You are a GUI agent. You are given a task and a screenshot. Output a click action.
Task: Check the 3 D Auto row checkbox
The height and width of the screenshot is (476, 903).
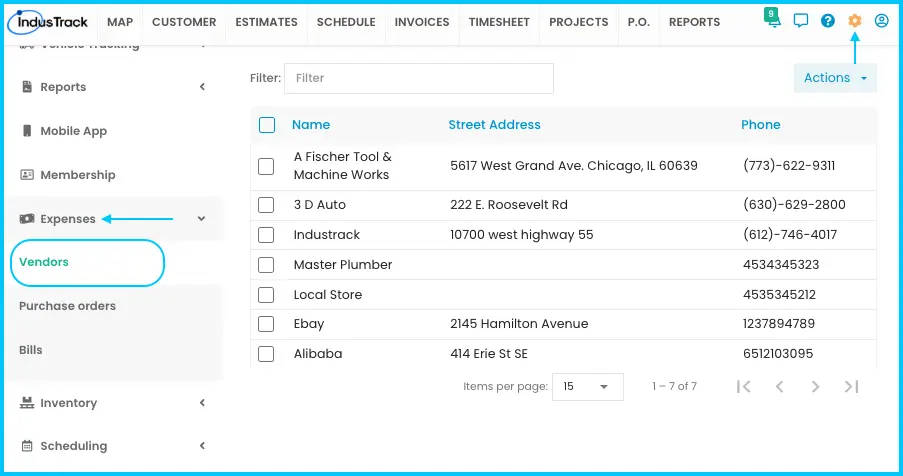266,205
